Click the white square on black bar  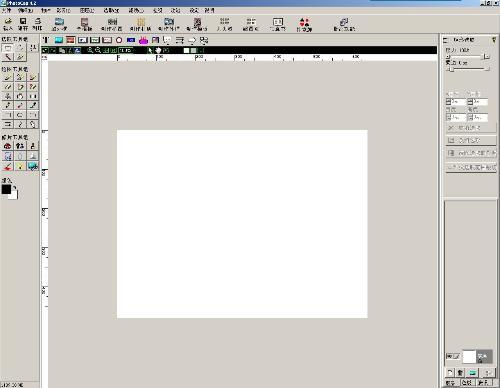(x=186, y=50)
